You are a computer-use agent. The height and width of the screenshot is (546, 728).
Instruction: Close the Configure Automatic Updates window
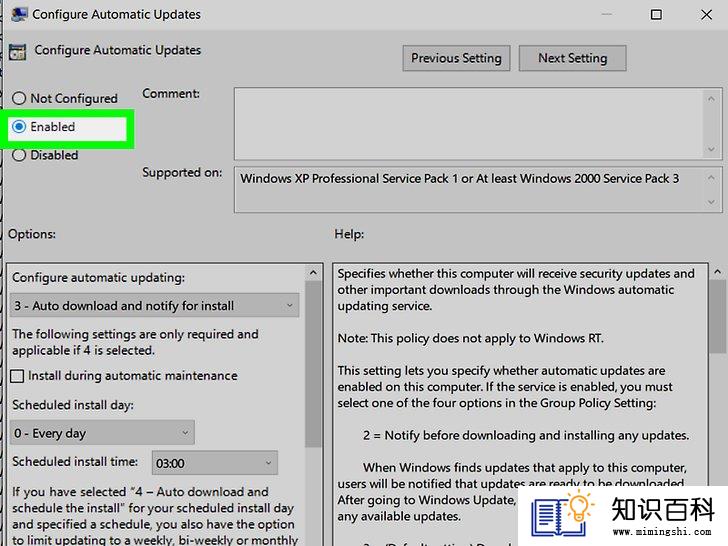tap(706, 15)
